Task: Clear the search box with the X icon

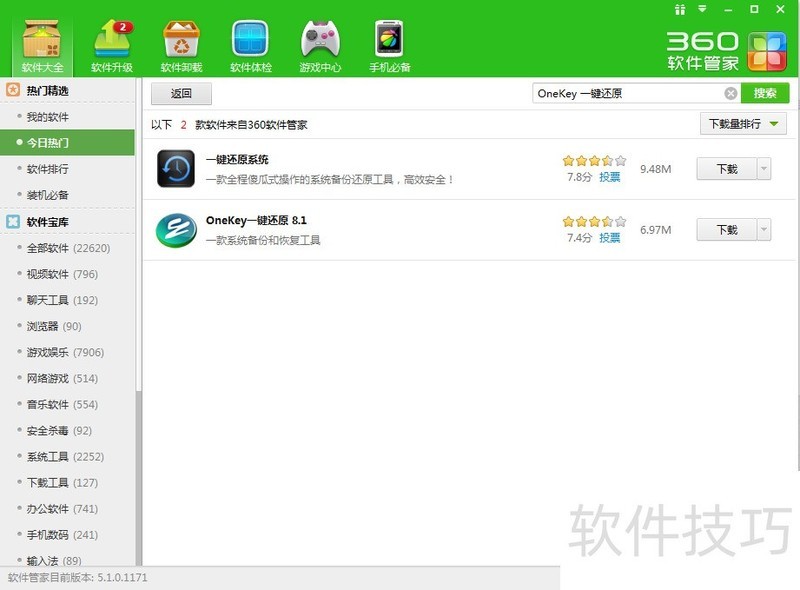Action: [730, 93]
